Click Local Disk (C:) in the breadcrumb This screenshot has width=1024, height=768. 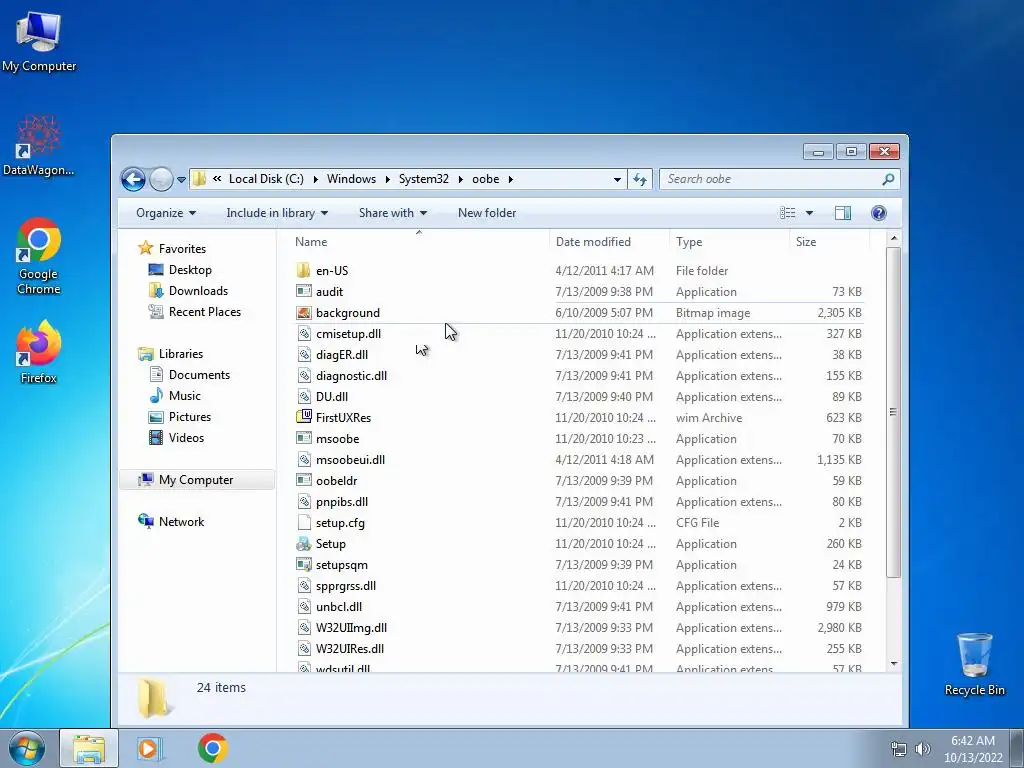266,179
